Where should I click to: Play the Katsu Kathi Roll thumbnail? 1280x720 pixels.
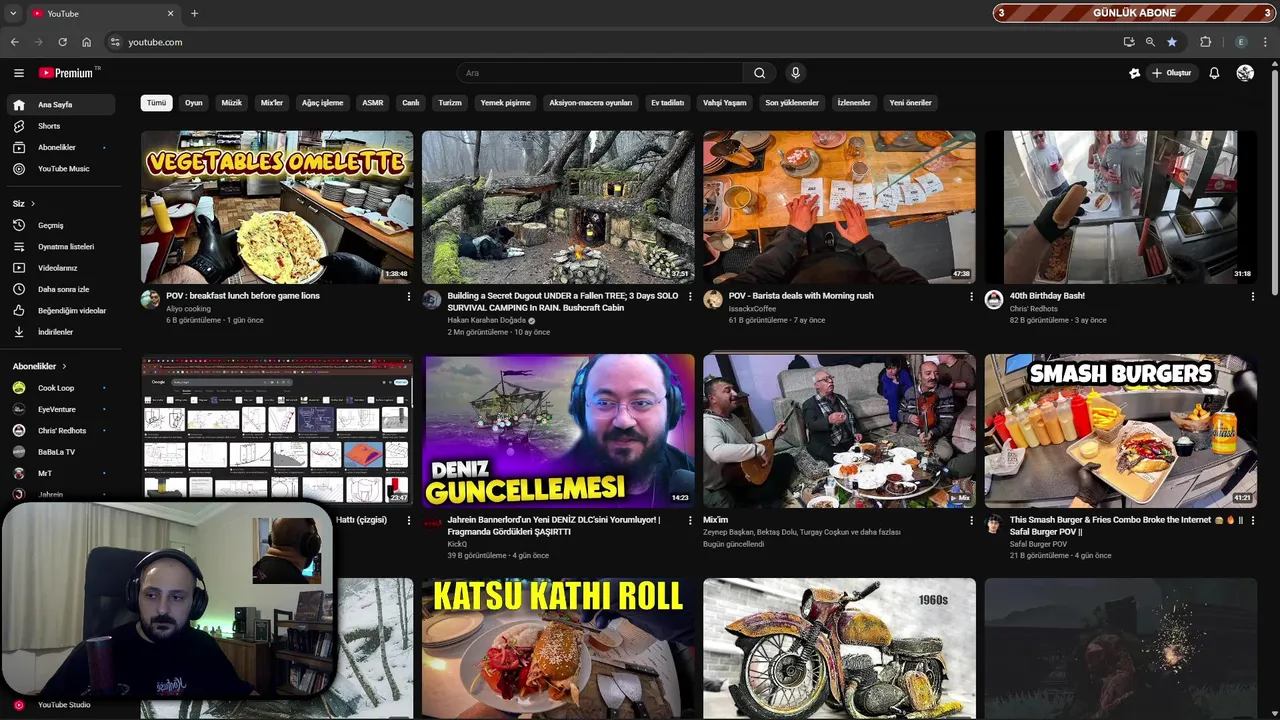(x=558, y=648)
